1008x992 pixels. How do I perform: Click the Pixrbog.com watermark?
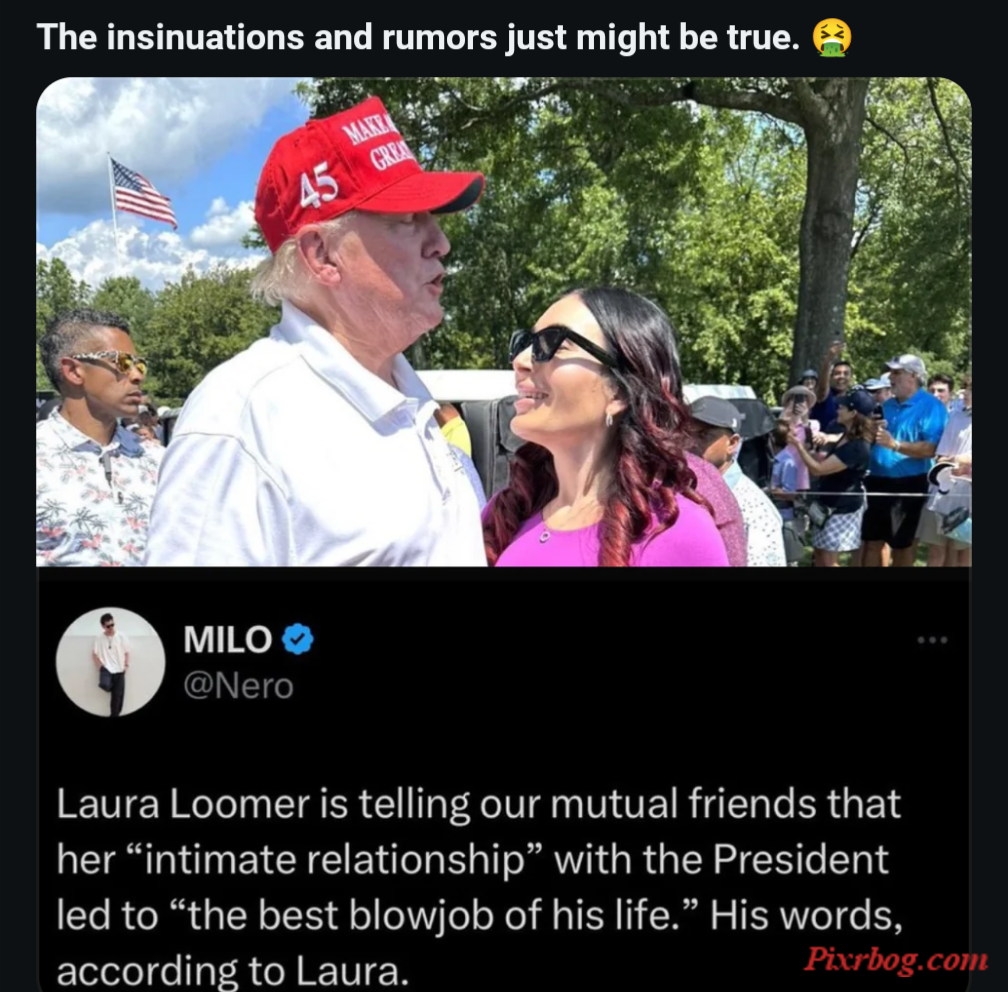point(896,959)
